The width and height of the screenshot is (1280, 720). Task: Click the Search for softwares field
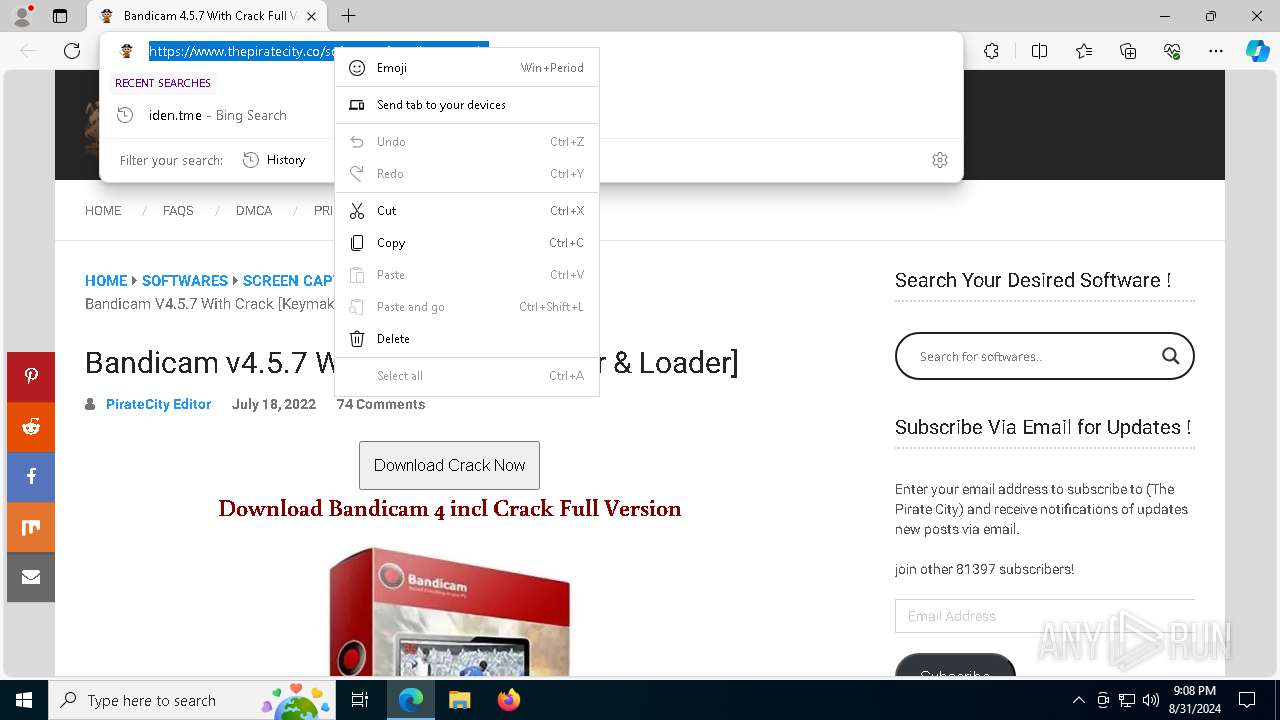point(1030,356)
